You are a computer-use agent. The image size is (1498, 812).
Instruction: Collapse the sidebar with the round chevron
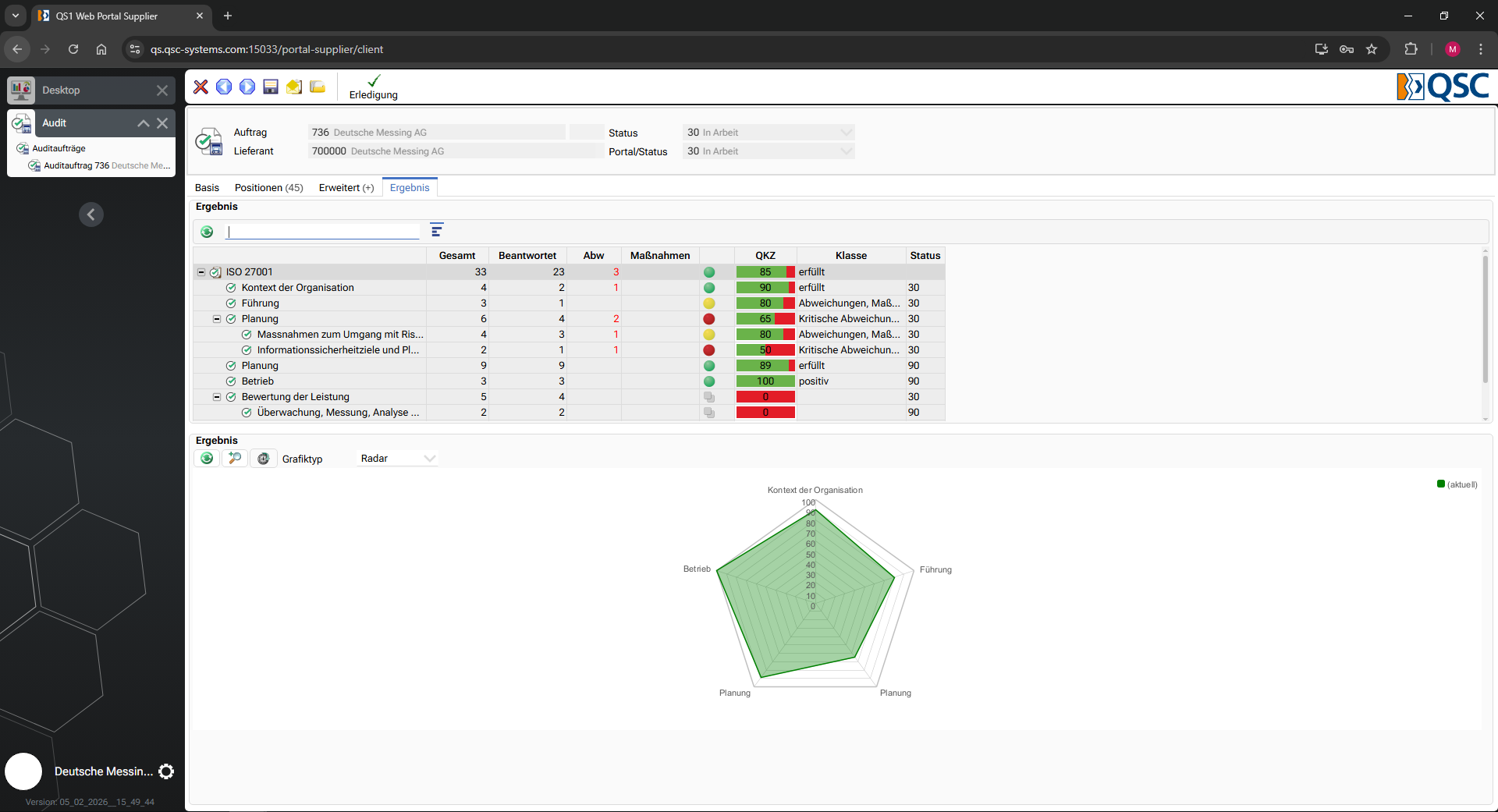(x=91, y=215)
